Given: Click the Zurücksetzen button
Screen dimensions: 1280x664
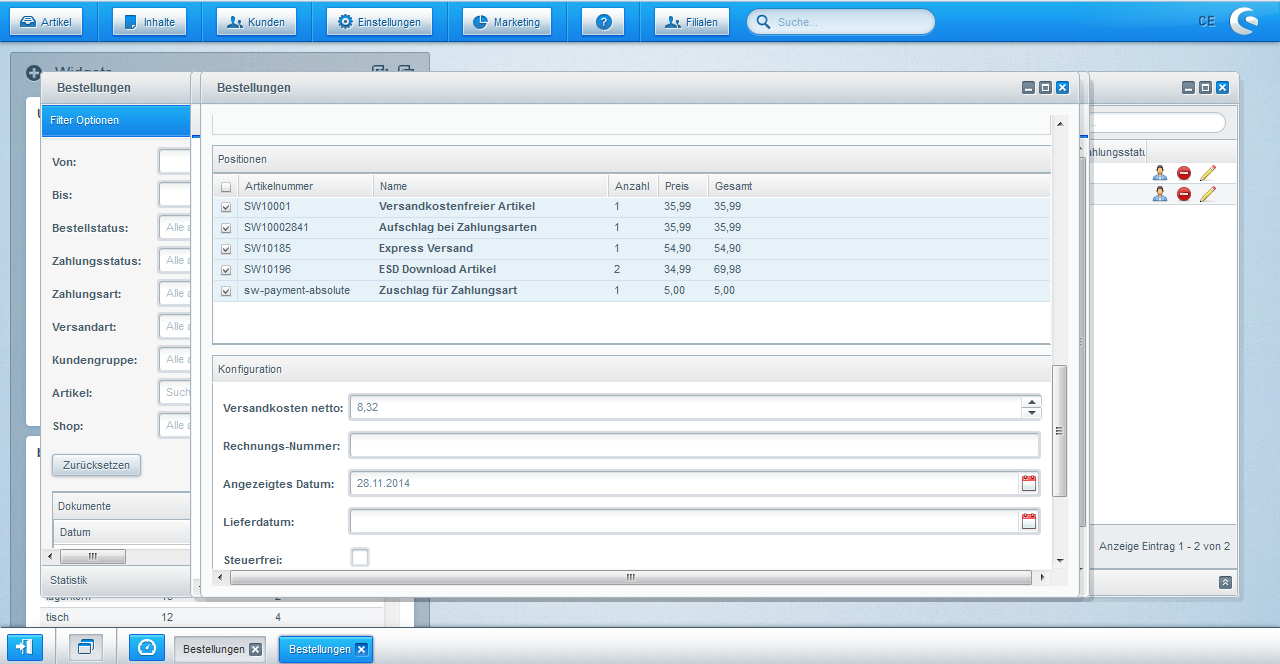Looking at the screenshot, I should [97, 465].
